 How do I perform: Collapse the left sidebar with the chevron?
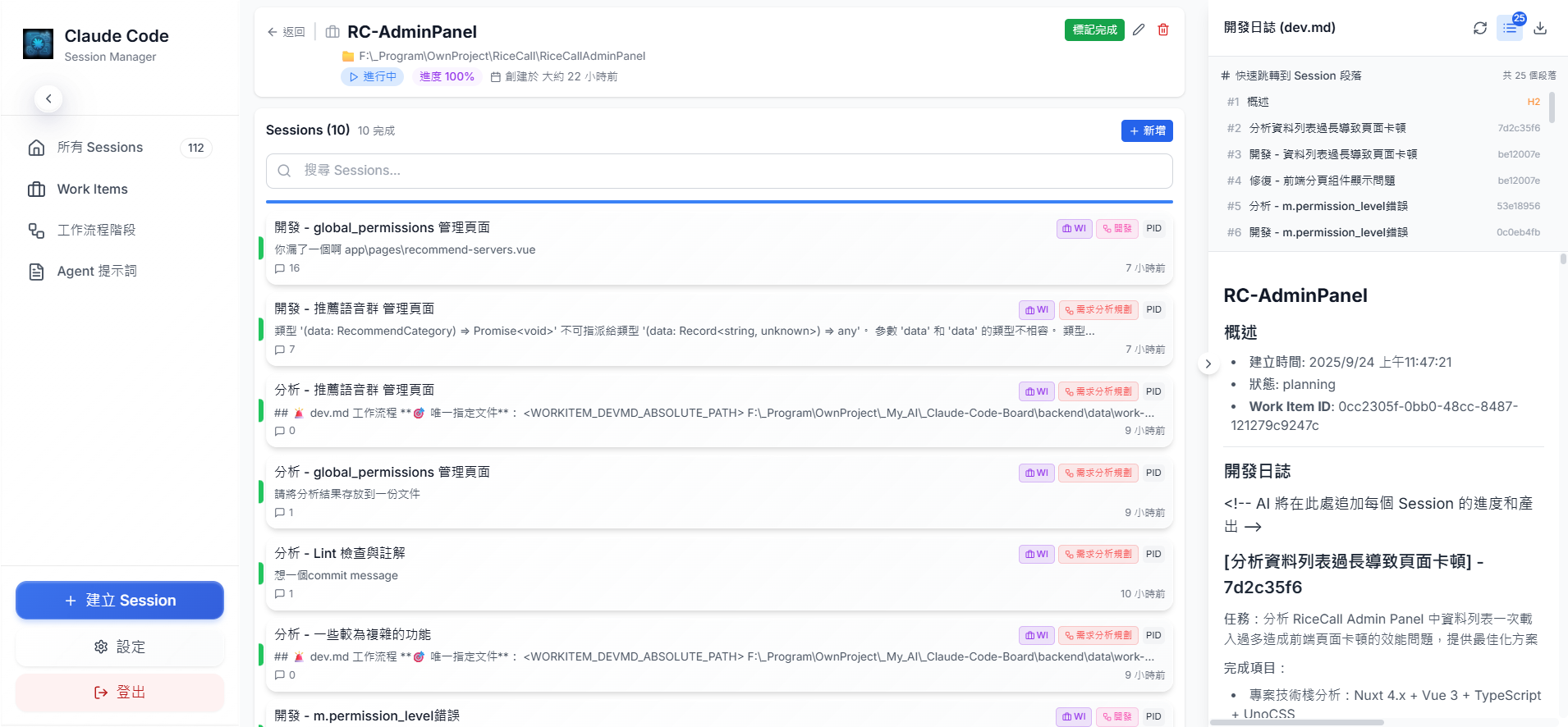(x=48, y=98)
